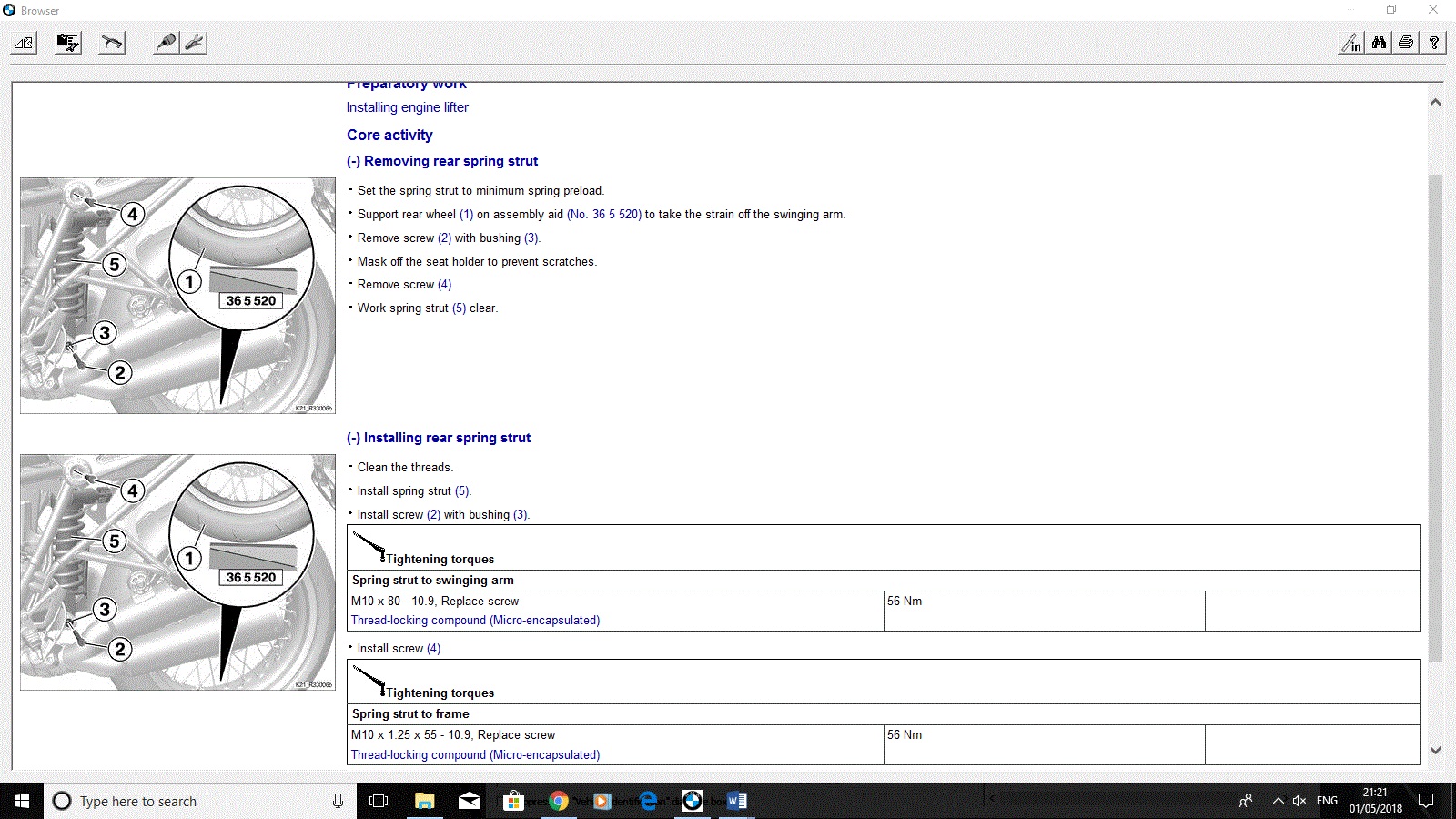Switch to the BMW application on taskbar

click(x=693, y=801)
